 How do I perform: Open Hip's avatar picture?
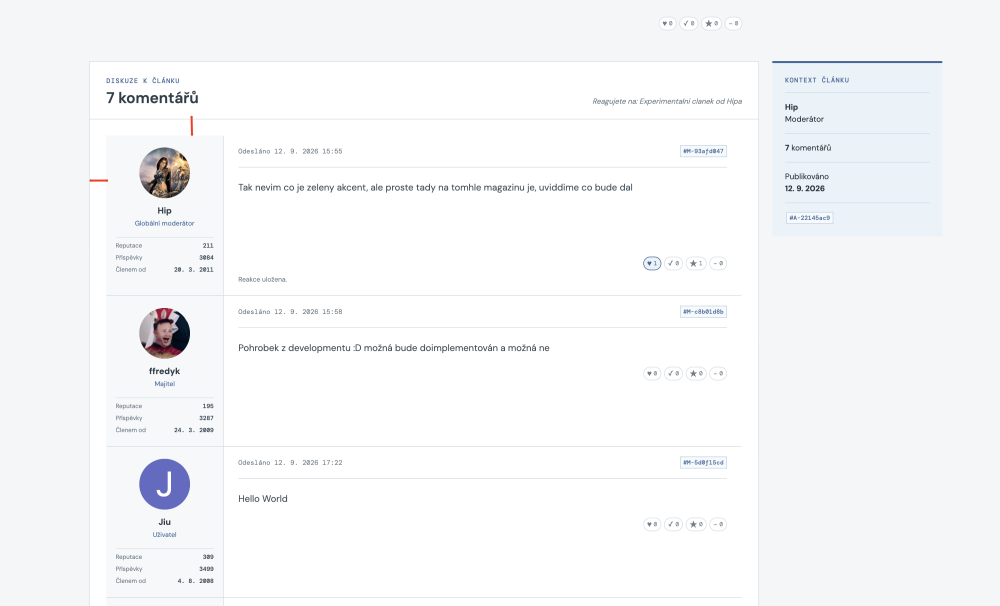[x=165, y=173]
